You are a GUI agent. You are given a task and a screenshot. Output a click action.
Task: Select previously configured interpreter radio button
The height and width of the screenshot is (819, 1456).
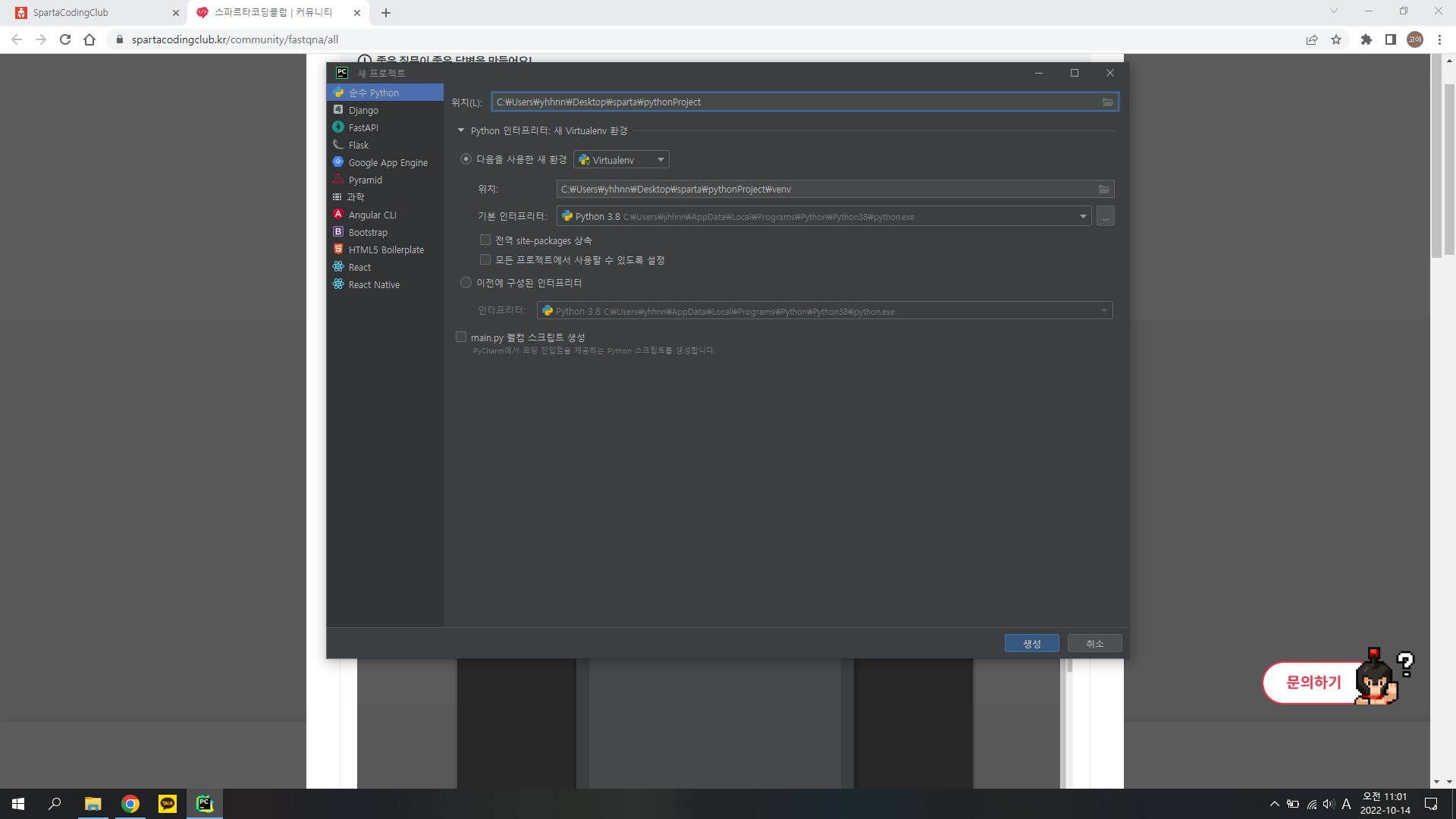point(466,283)
